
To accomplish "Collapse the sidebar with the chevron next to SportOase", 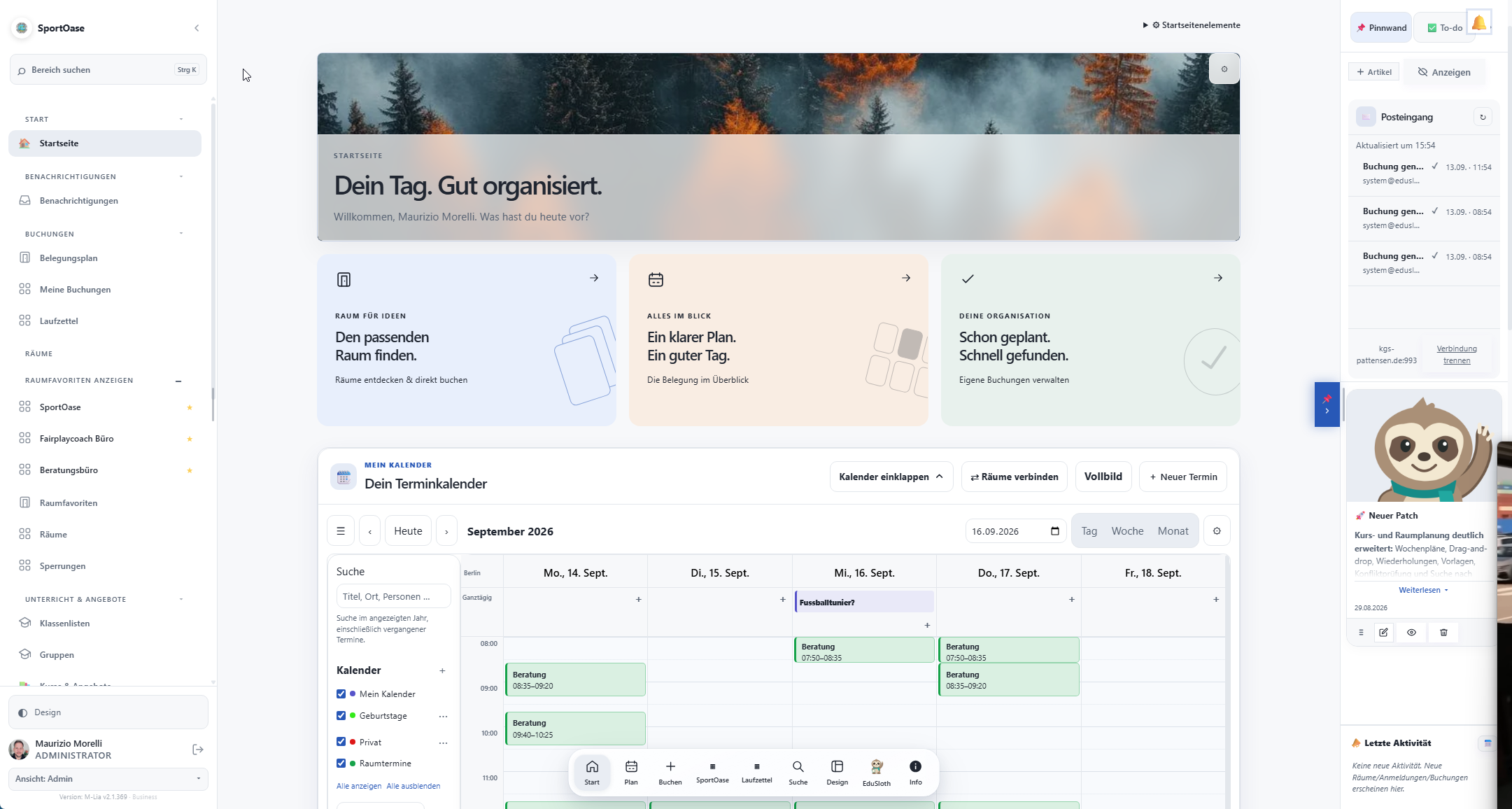I will 197,28.
